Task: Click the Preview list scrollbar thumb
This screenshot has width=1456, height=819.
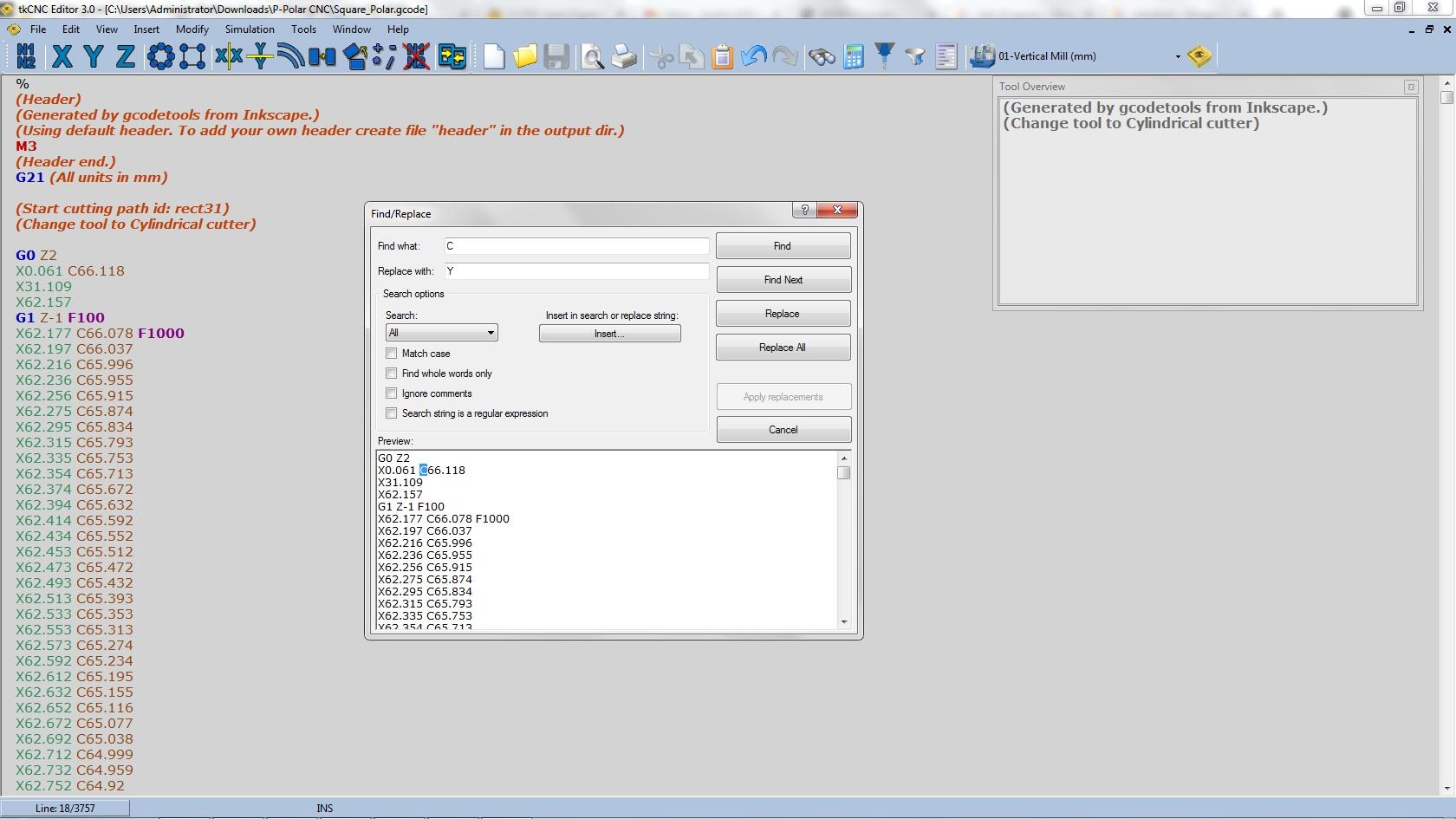Action: (x=844, y=473)
